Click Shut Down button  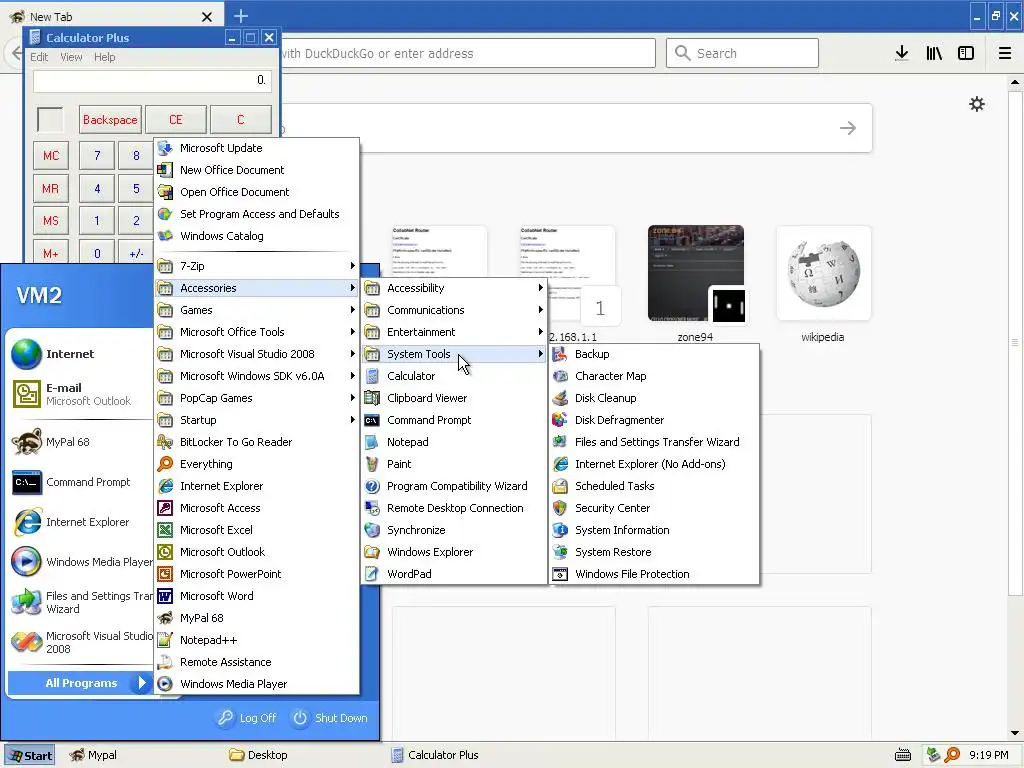[x=330, y=718]
